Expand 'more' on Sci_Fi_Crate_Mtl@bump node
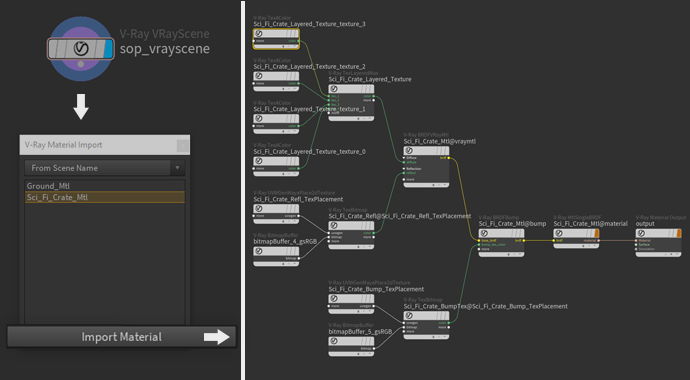 (x=480, y=249)
